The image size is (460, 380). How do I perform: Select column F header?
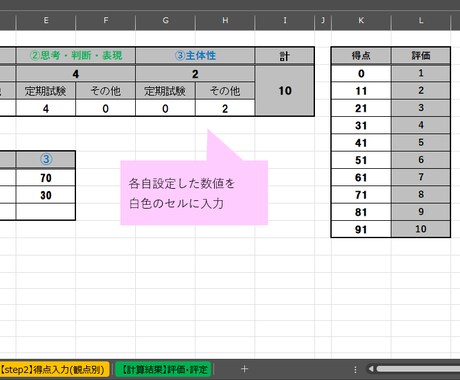pos(106,21)
